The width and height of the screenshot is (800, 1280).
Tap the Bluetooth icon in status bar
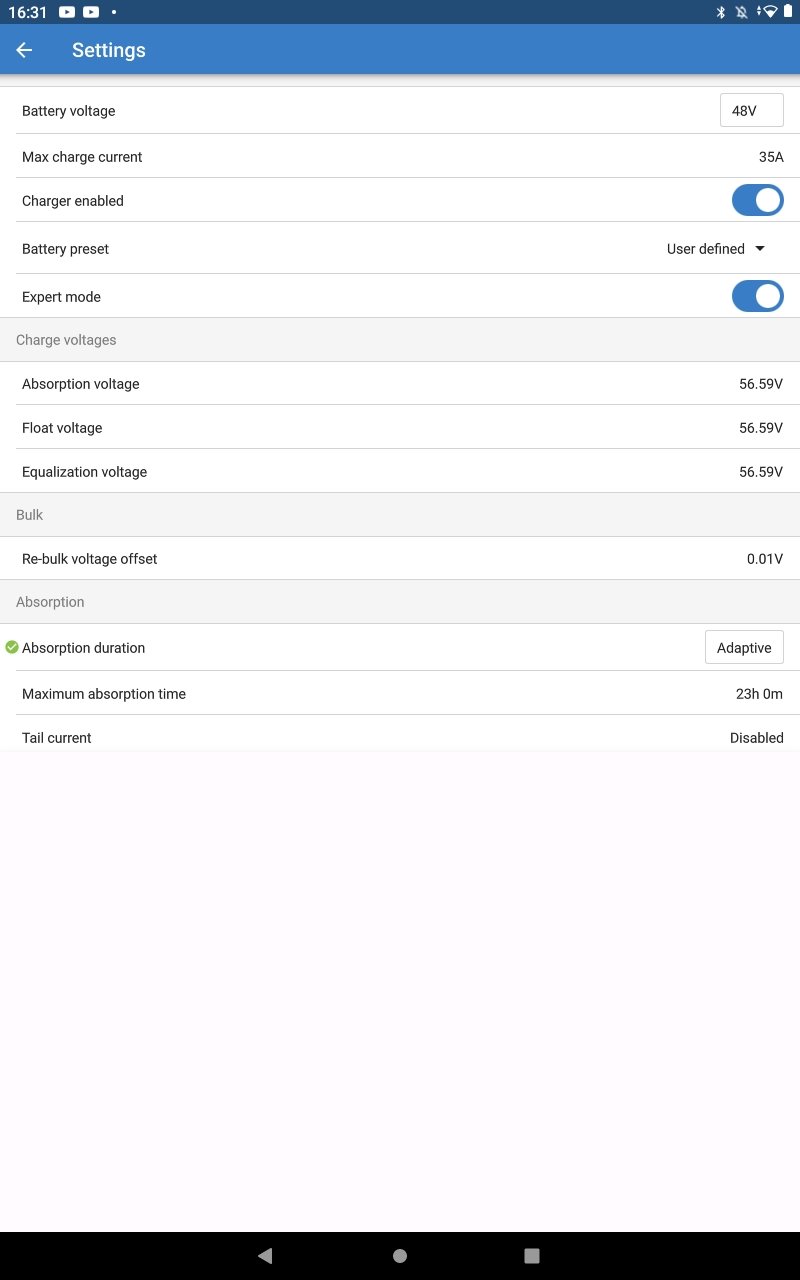720,12
